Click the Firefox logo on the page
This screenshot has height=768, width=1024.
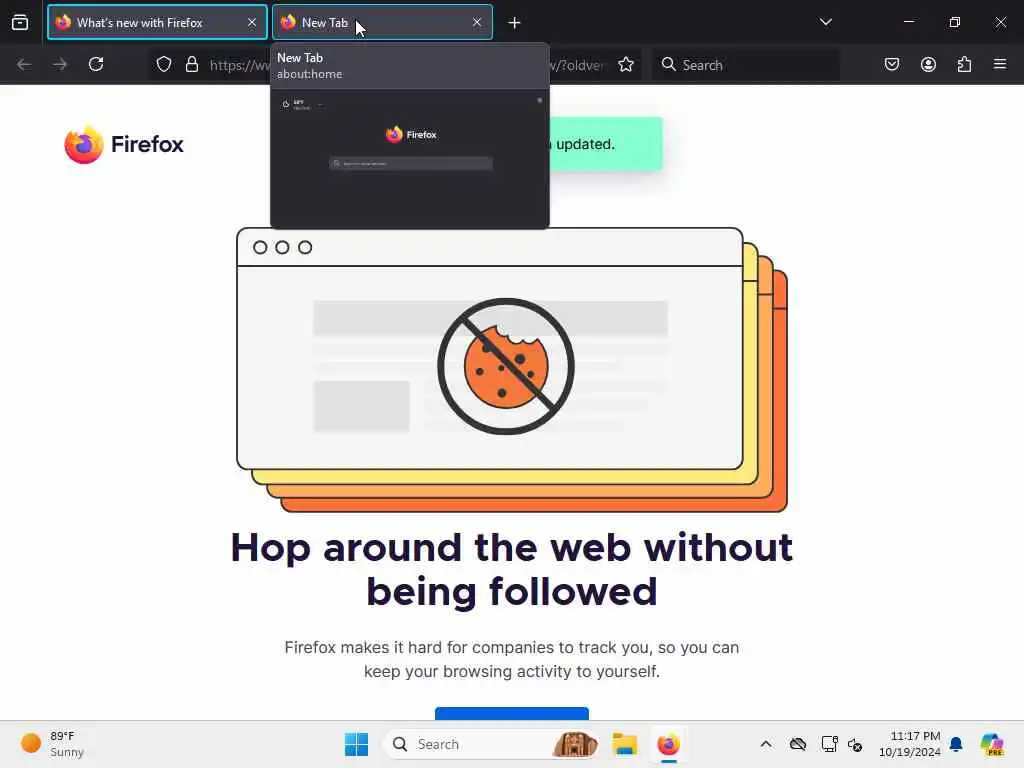(x=124, y=144)
